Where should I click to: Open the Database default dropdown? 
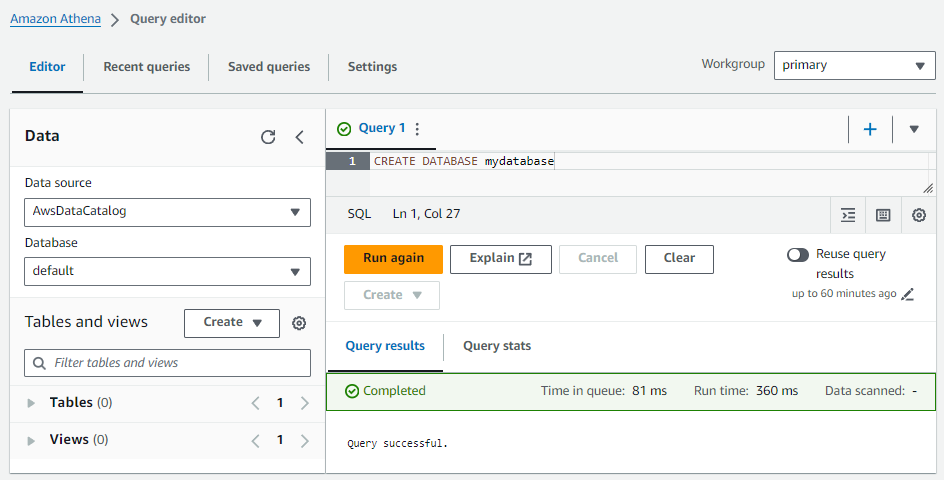pyautogui.click(x=167, y=271)
